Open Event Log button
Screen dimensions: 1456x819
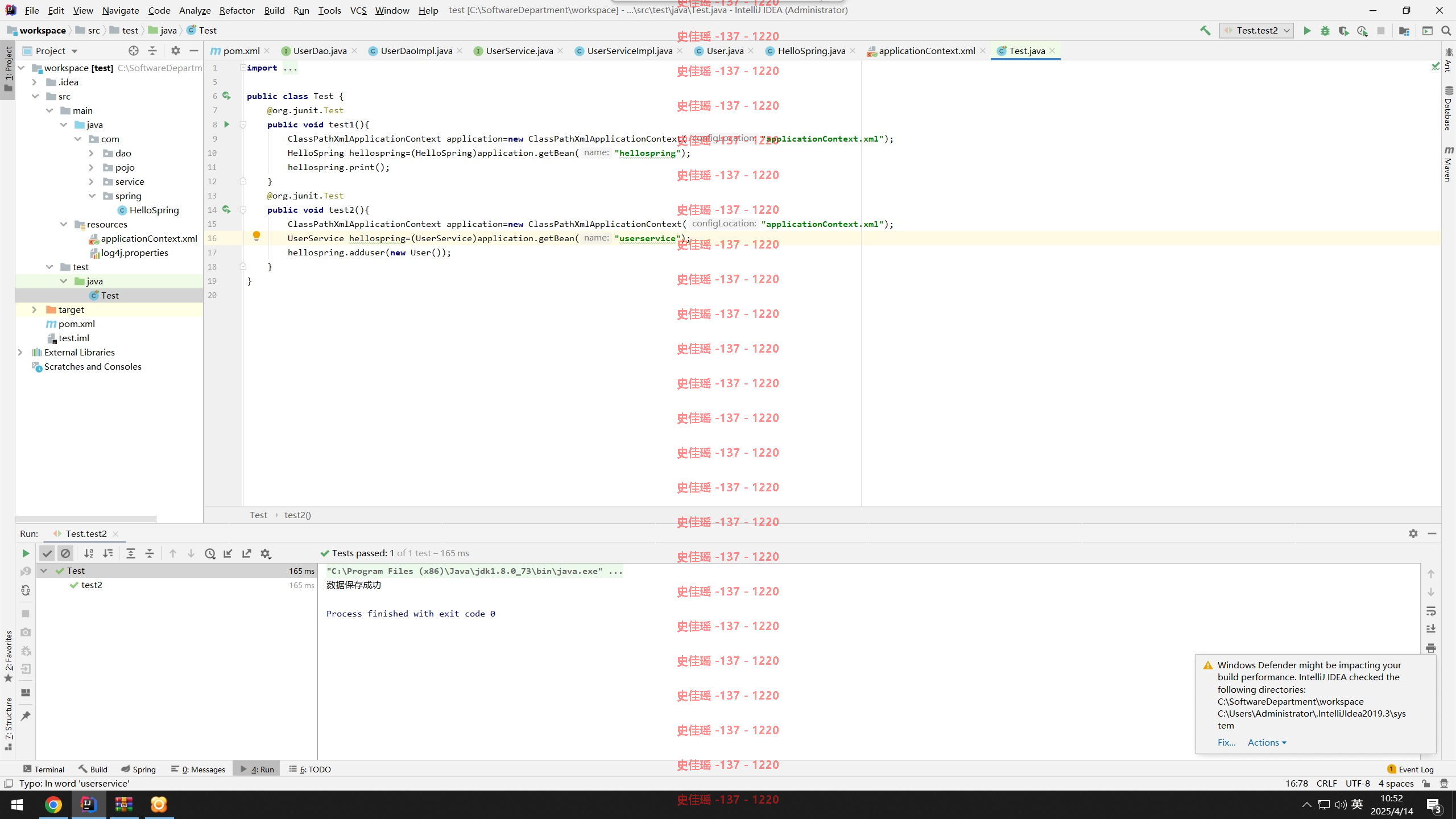tap(1410, 769)
